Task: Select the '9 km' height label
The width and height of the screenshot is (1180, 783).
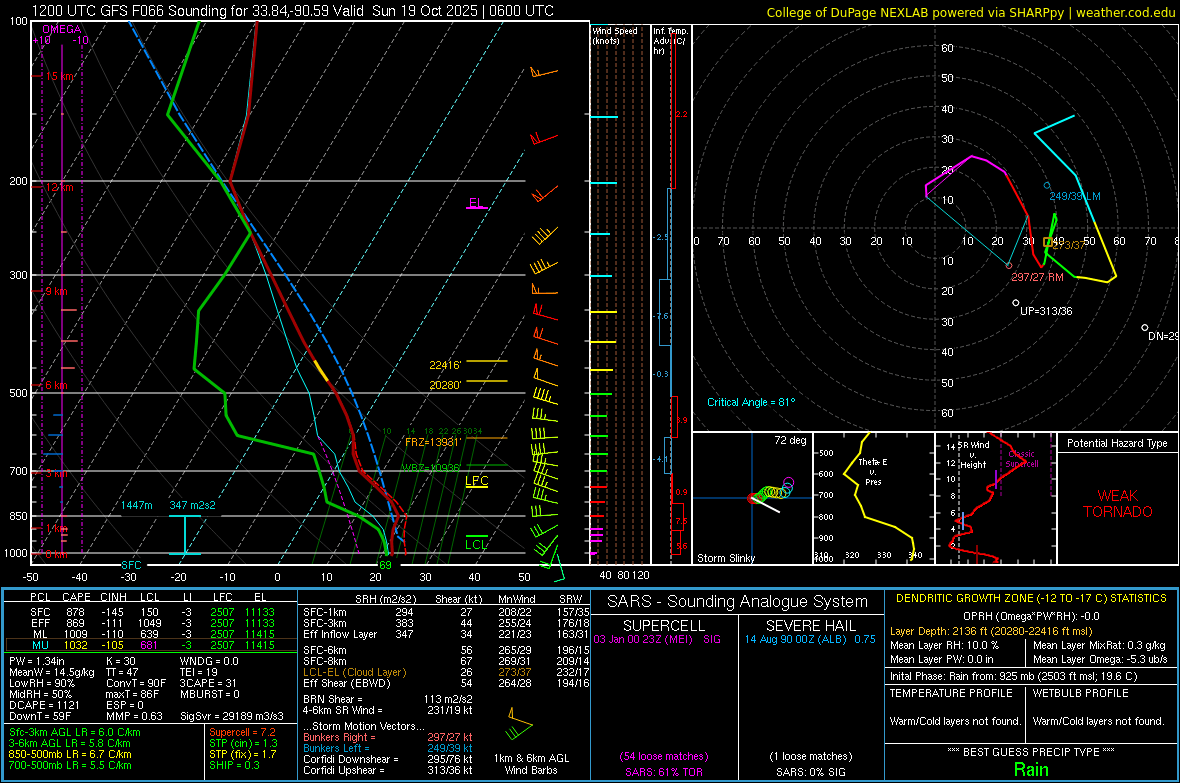Action: click(x=56, y=291)
